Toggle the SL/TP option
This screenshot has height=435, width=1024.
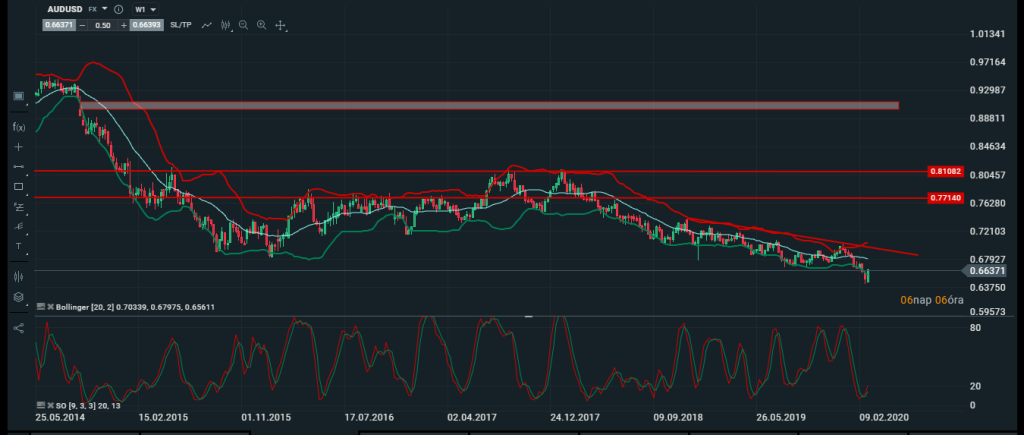pos(180,24)
